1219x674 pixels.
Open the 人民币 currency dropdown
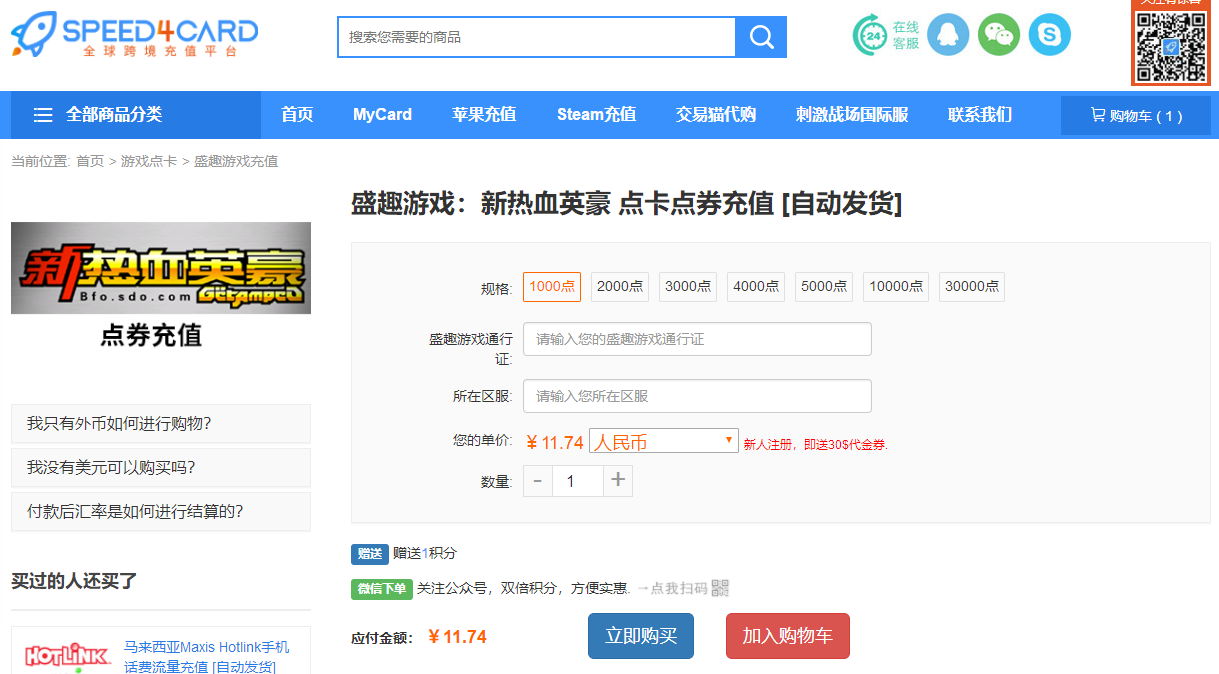(664, 441)
